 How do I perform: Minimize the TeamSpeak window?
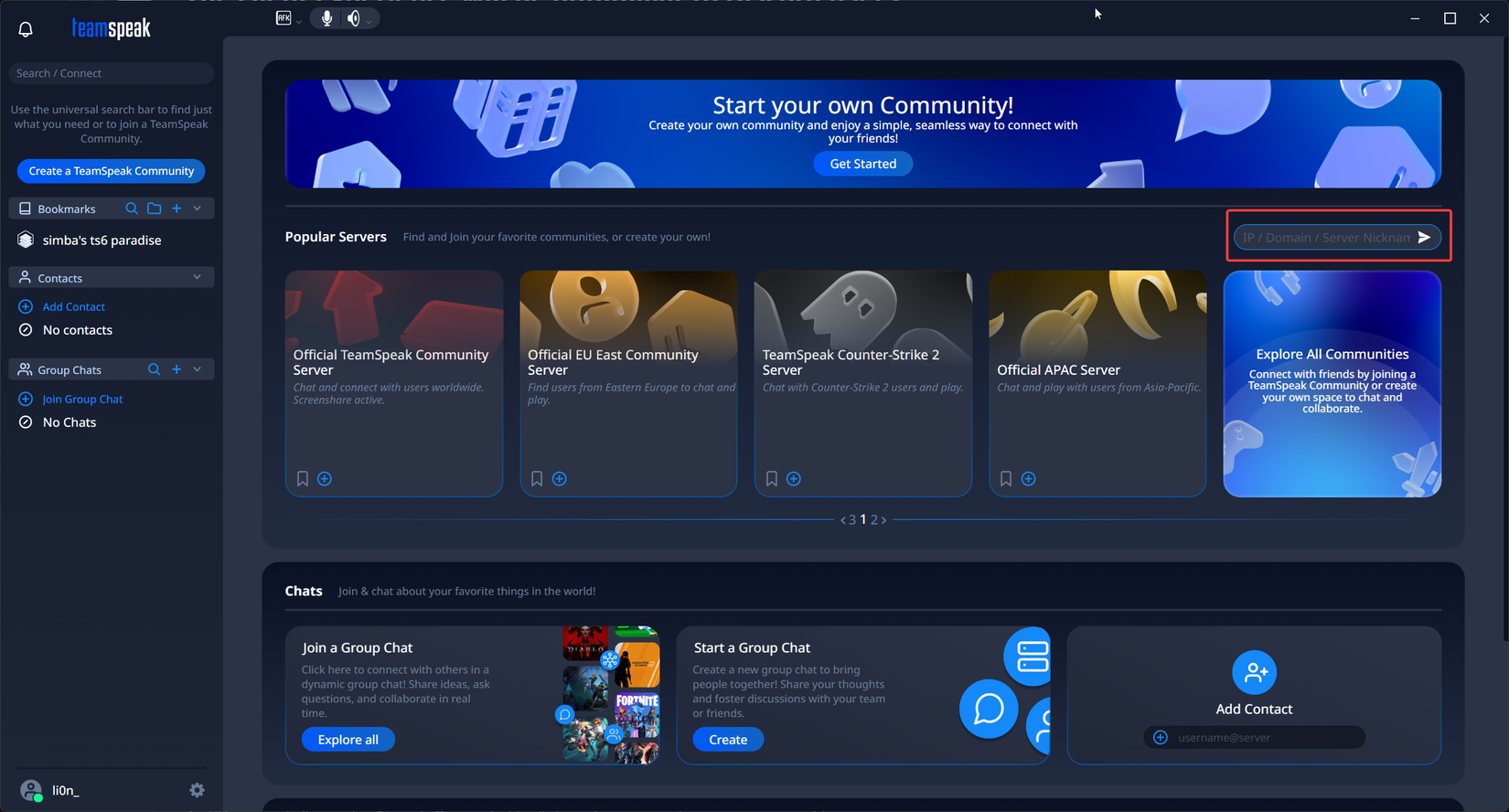[1415, 18]
